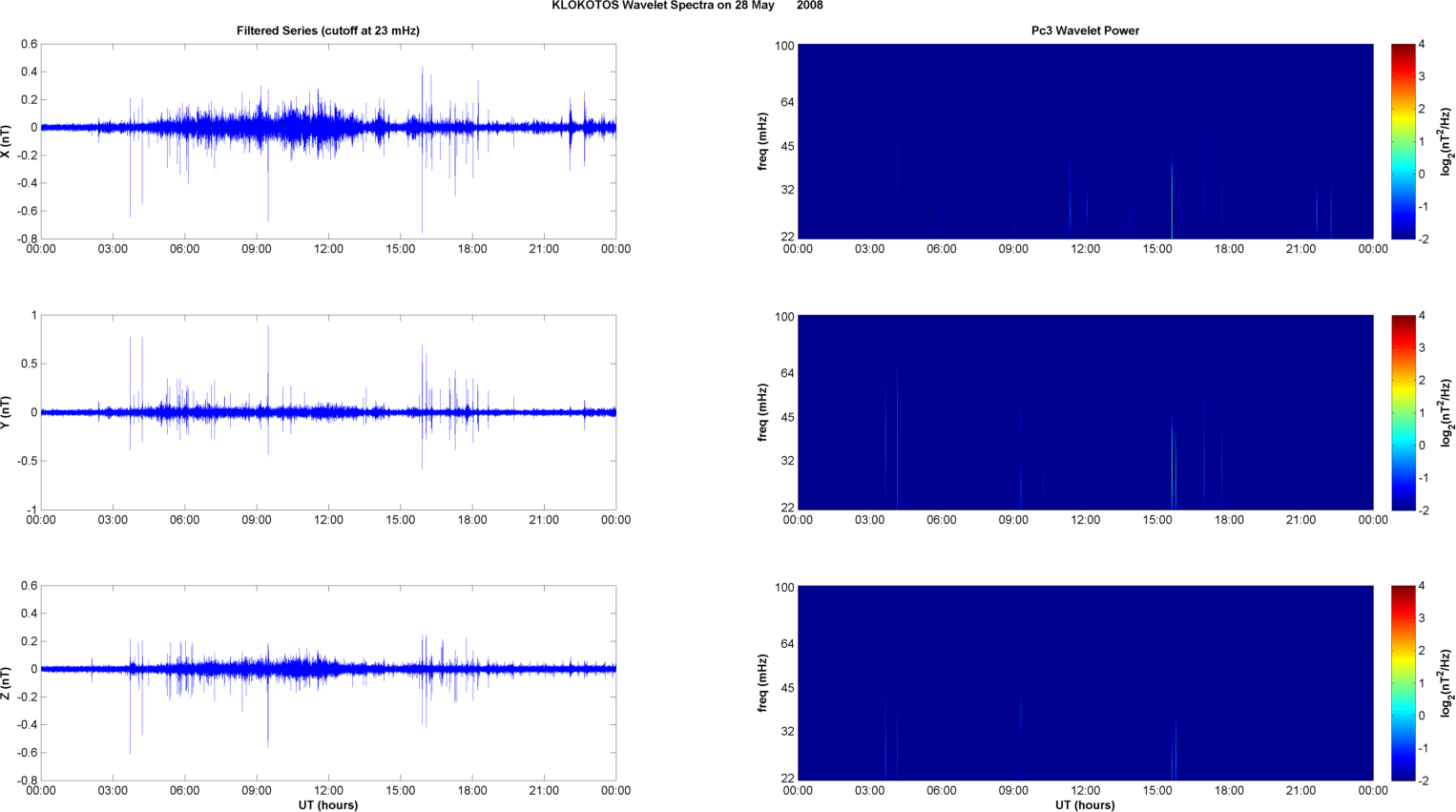Image resolution: width=1456 pixels, height=812 pixels.
Task: Click the '4' value on the top color bar
Action: point(1422,45)
